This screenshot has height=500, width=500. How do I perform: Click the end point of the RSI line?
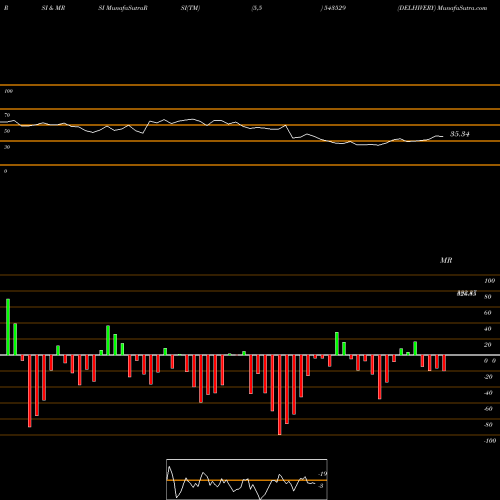coord(443,136)
